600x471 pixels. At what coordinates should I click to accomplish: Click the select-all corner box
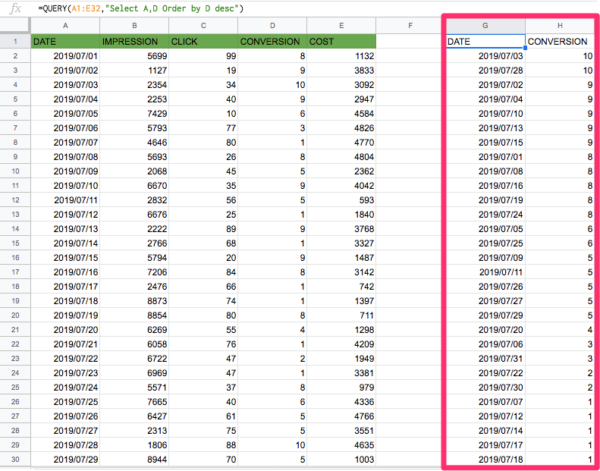pos(15,26)
